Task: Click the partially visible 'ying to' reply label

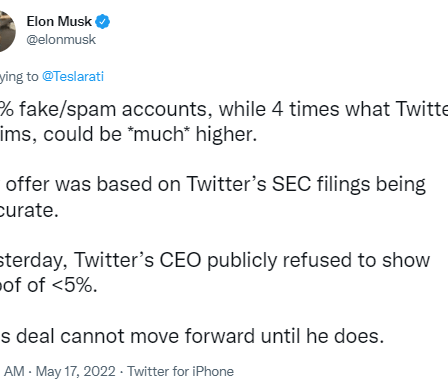Action: [19, 77]
